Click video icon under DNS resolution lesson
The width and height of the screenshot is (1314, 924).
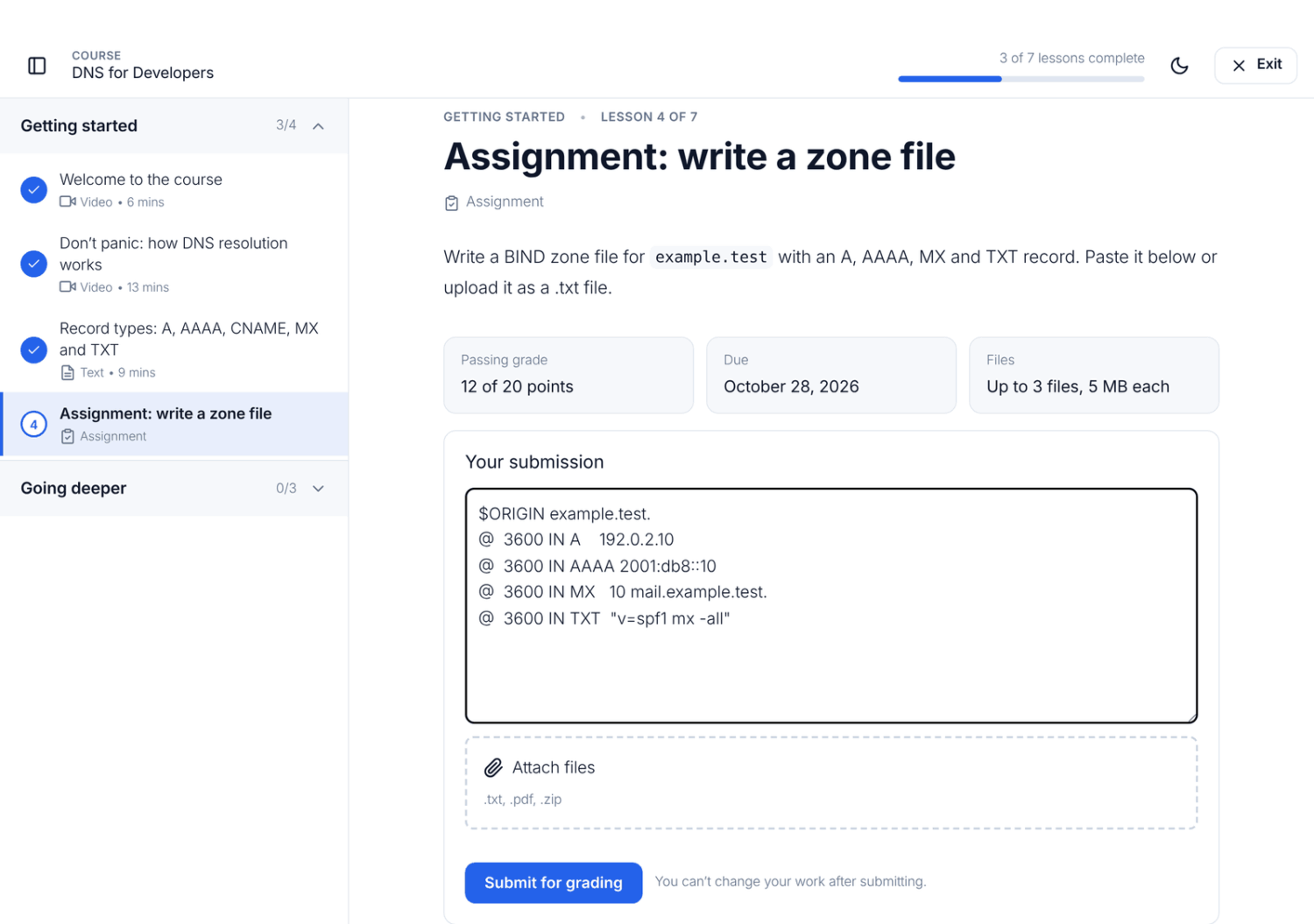pyautogui.click(x=67, y=287)
